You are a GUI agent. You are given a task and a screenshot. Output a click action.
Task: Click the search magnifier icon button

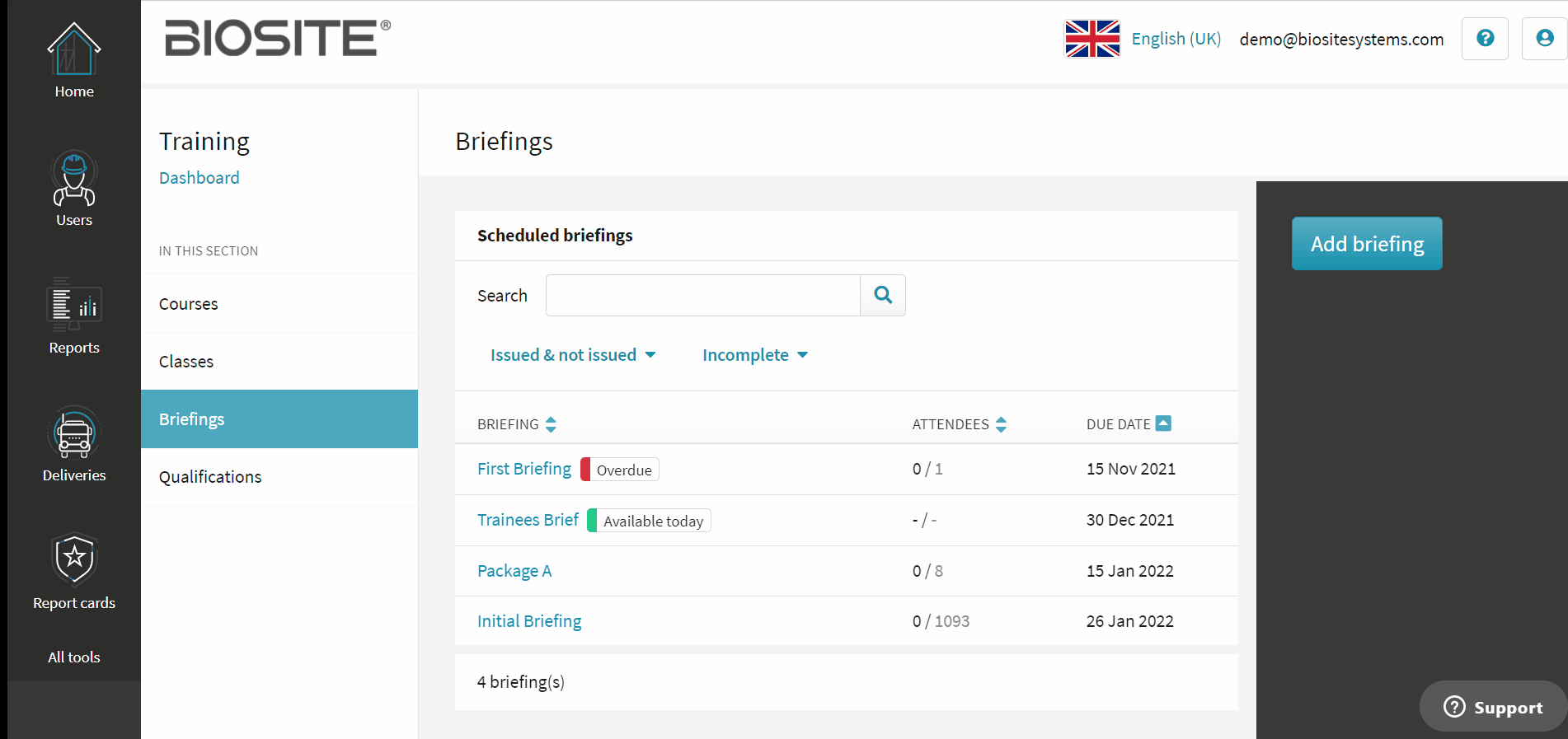883,295
